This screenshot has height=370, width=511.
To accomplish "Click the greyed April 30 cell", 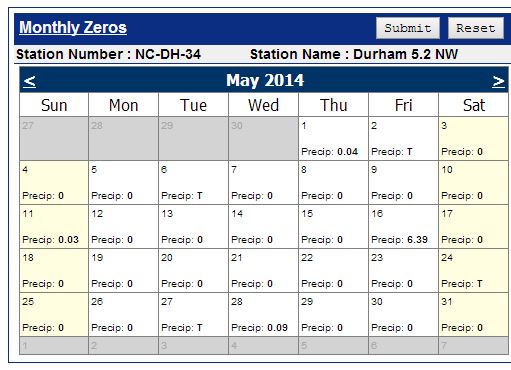I will coord(263,139).
